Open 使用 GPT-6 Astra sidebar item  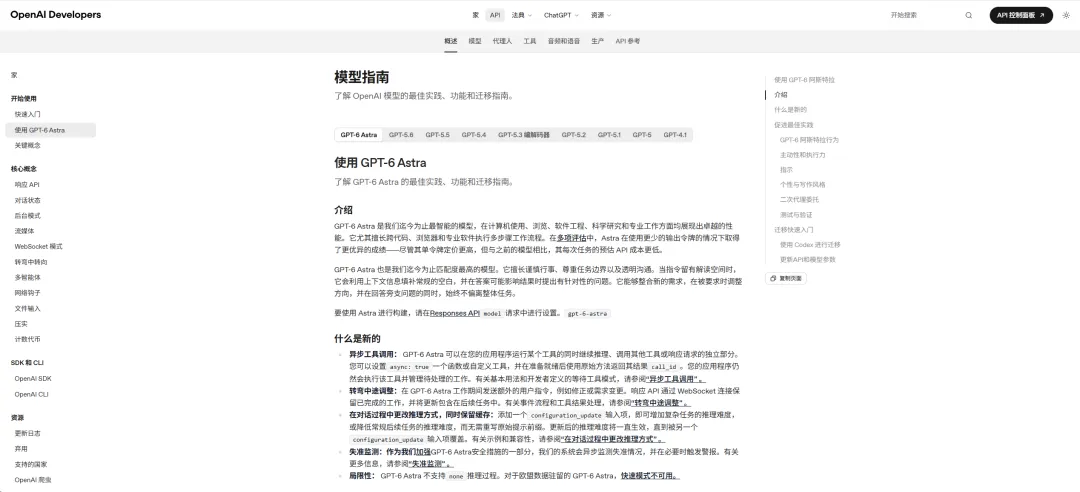[50, 130]
